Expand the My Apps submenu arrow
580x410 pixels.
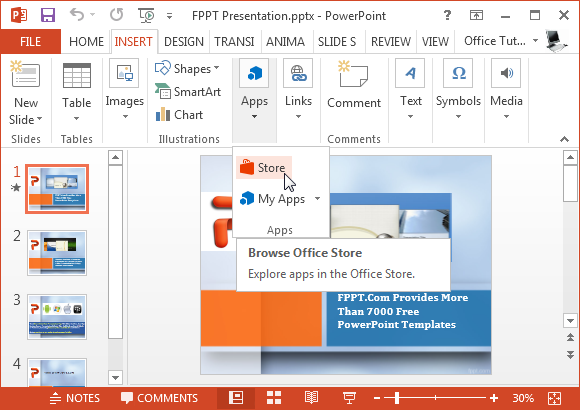click(x=317, y=199)
